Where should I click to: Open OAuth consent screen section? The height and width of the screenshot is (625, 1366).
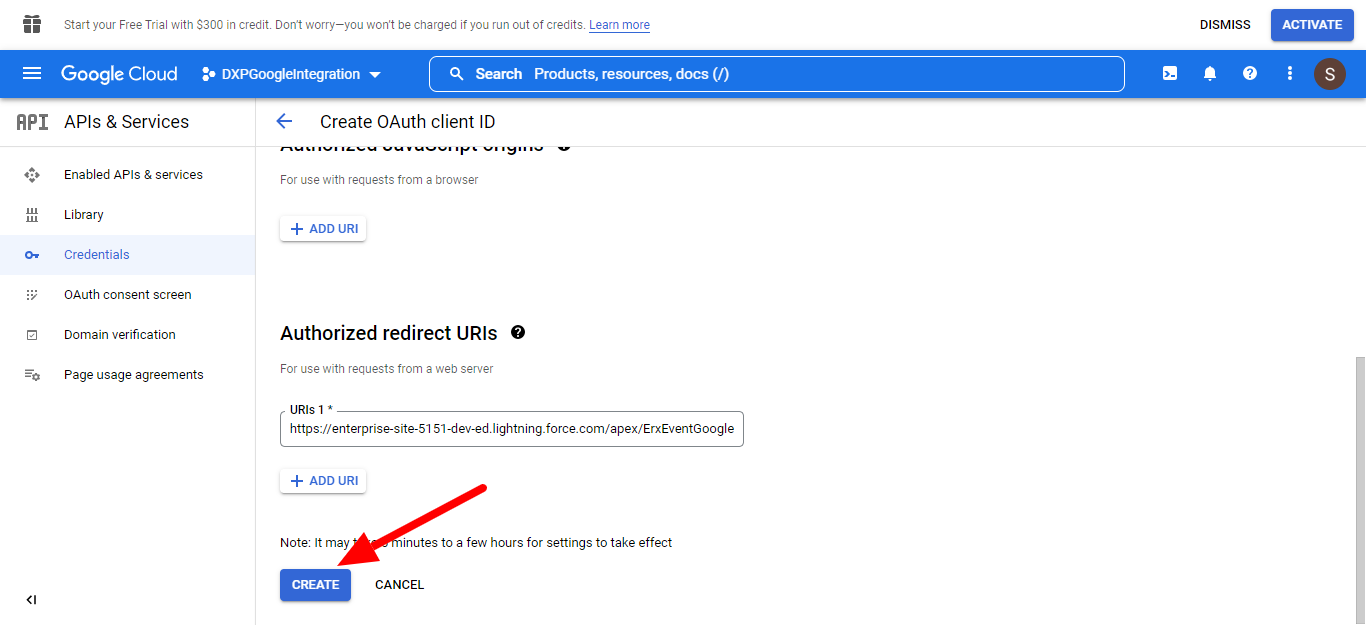127,295
